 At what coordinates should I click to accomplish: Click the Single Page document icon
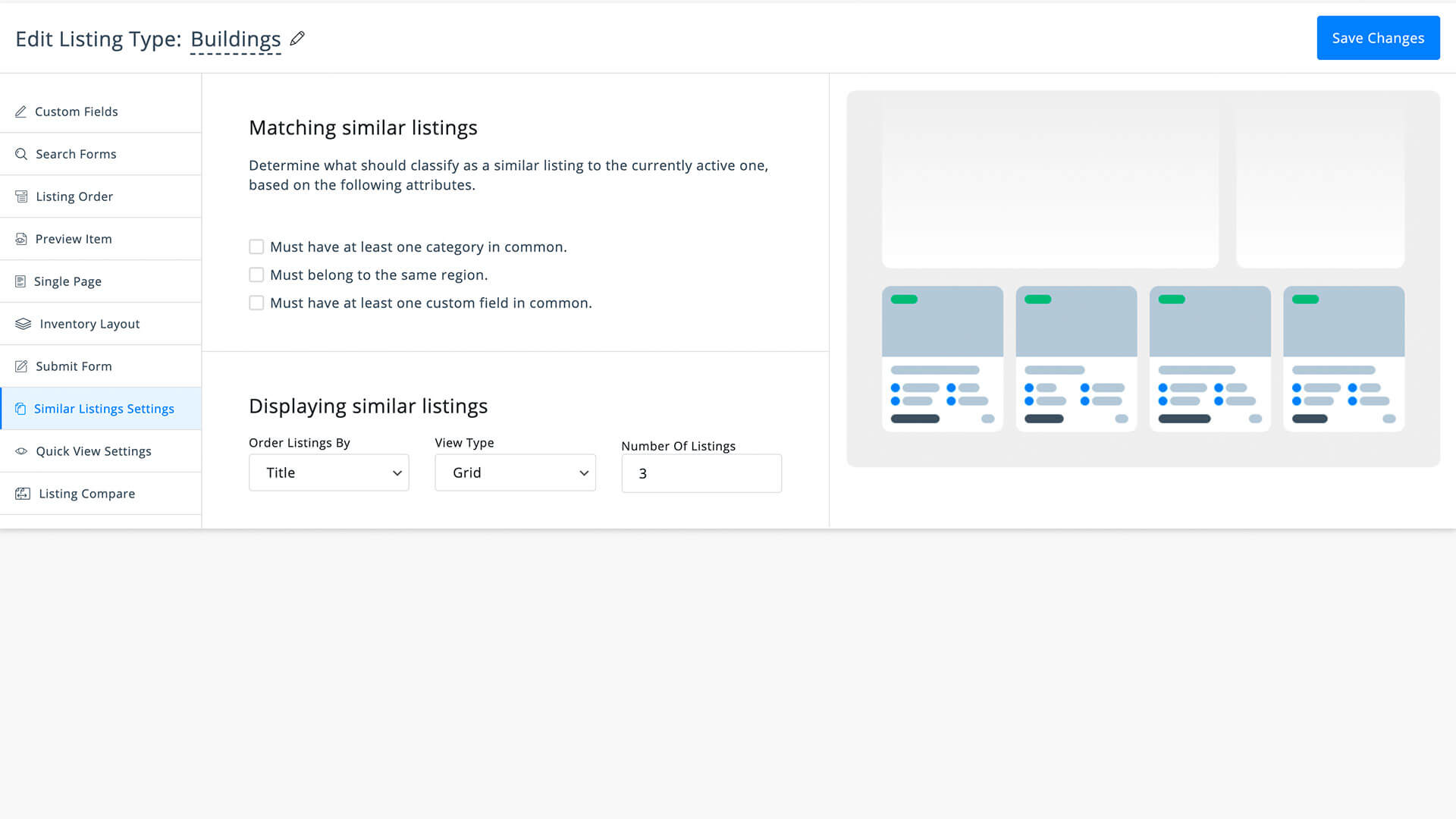[x=20, y=281]
